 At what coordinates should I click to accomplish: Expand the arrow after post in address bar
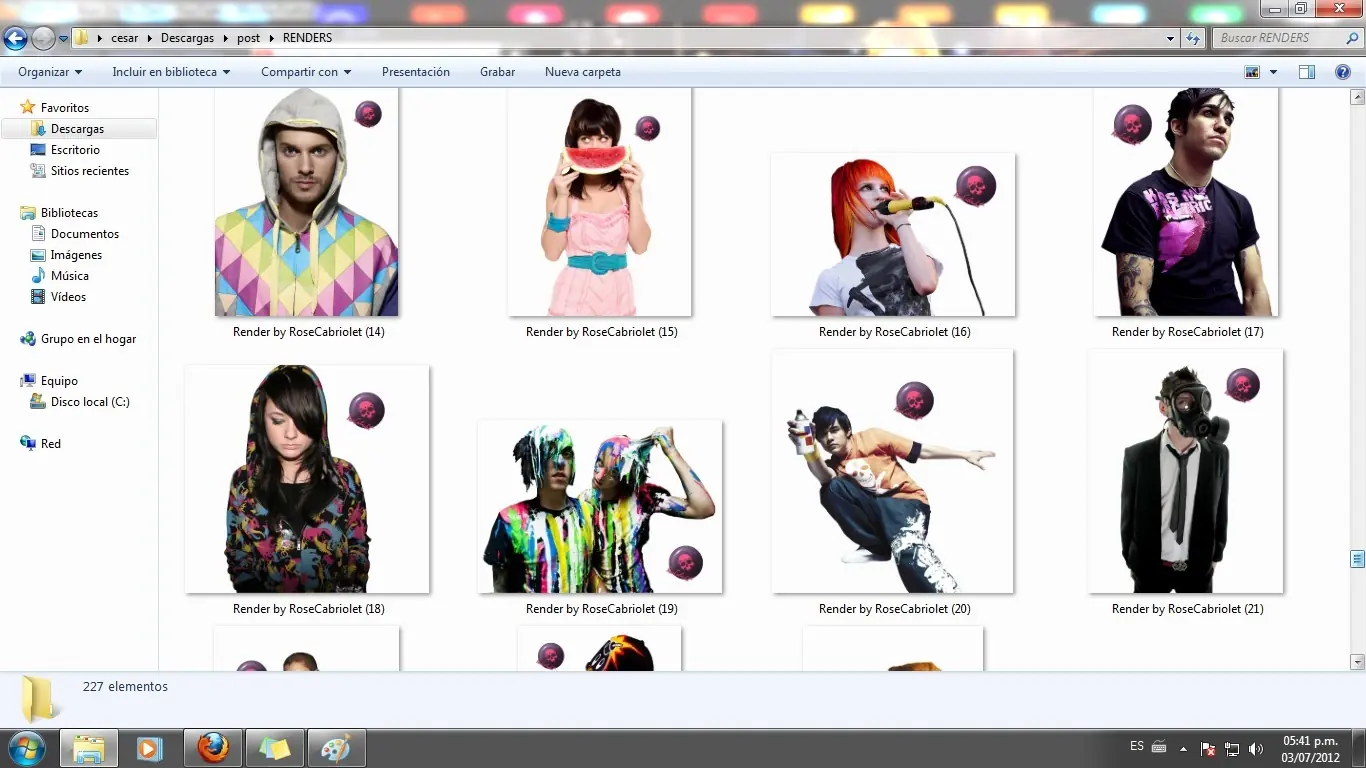[271, 38]
